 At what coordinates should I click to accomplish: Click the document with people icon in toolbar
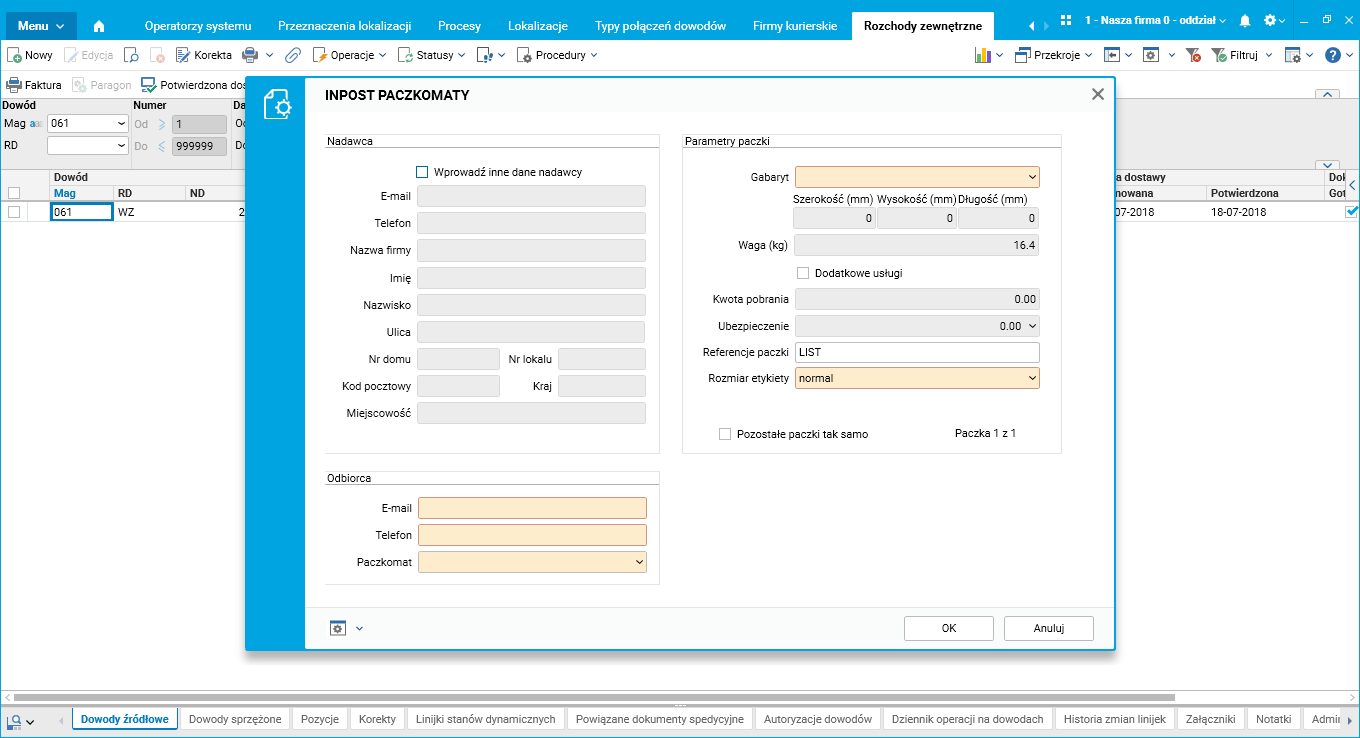coord(484,56)
